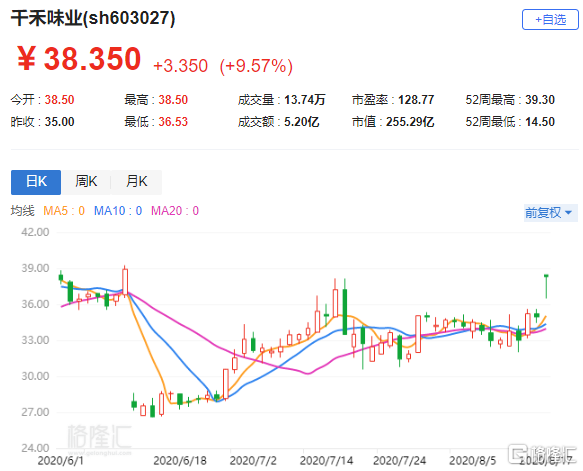
Task: Add the stock via the +自选 button
Action: (550, 19)
